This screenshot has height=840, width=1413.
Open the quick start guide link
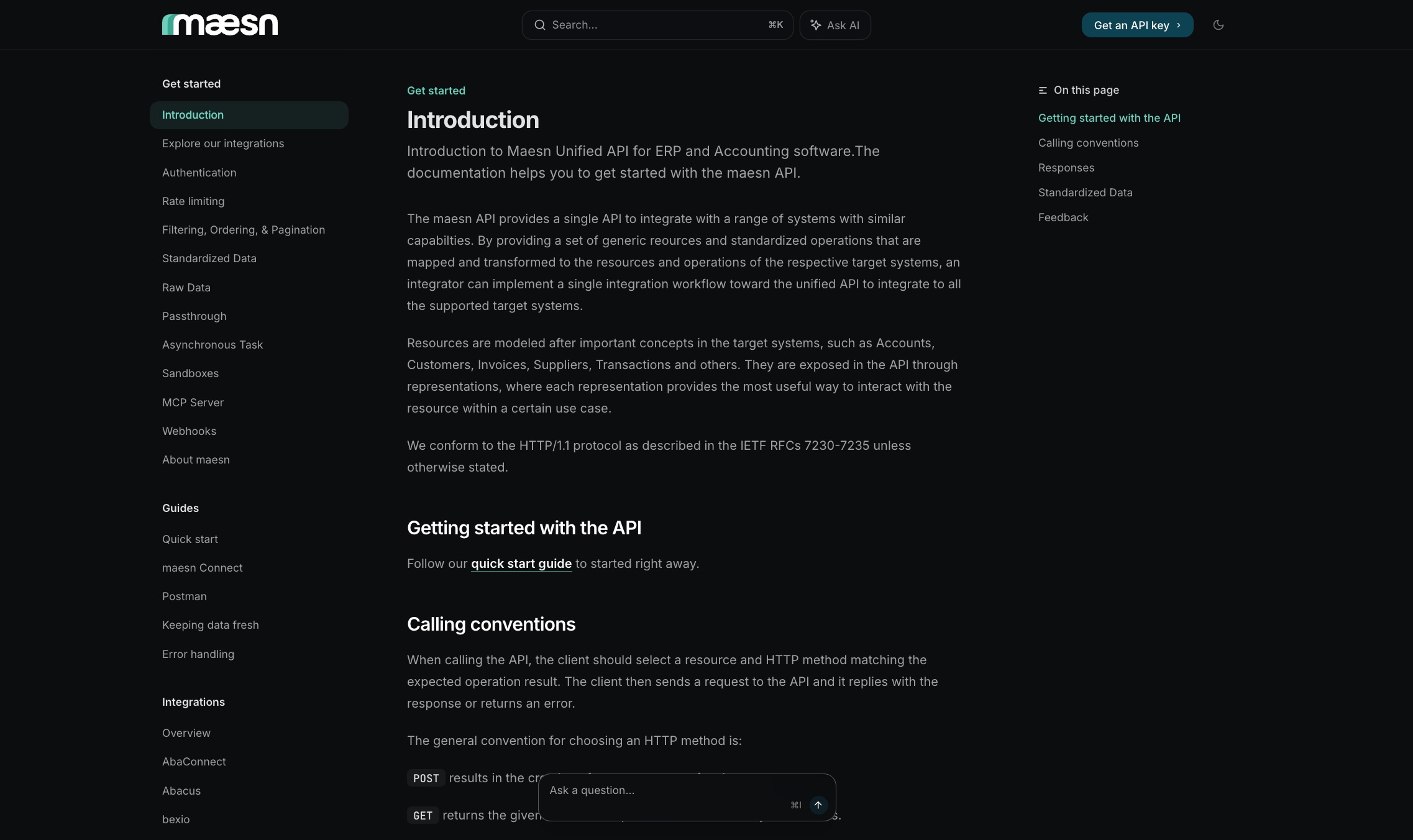pyautogui.click(x=521, y=564)
